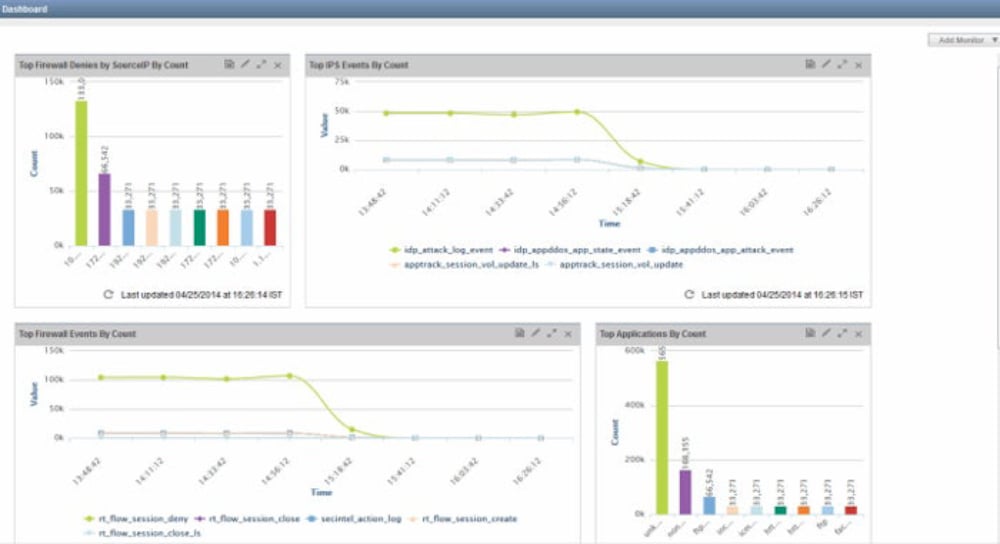Open data view for Top IPS Events
The height and width of the screenshot is (544, 1000).
click(x=810, y=65)
